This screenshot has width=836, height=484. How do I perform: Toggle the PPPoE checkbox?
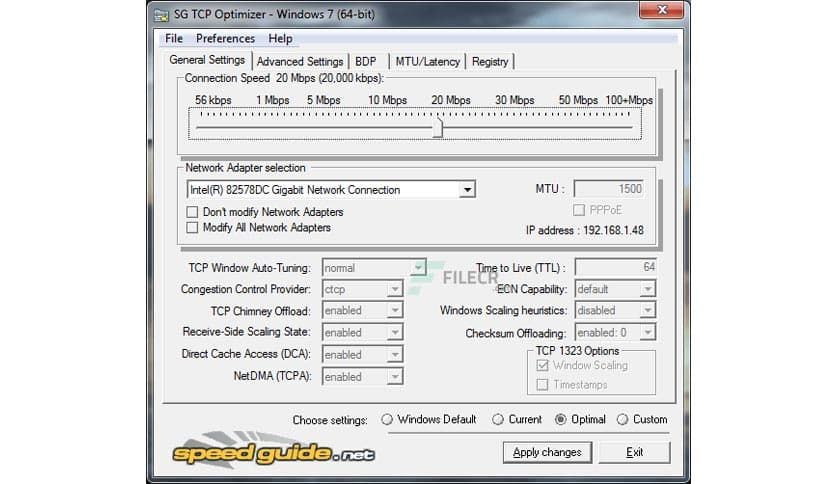coord(578,210)
